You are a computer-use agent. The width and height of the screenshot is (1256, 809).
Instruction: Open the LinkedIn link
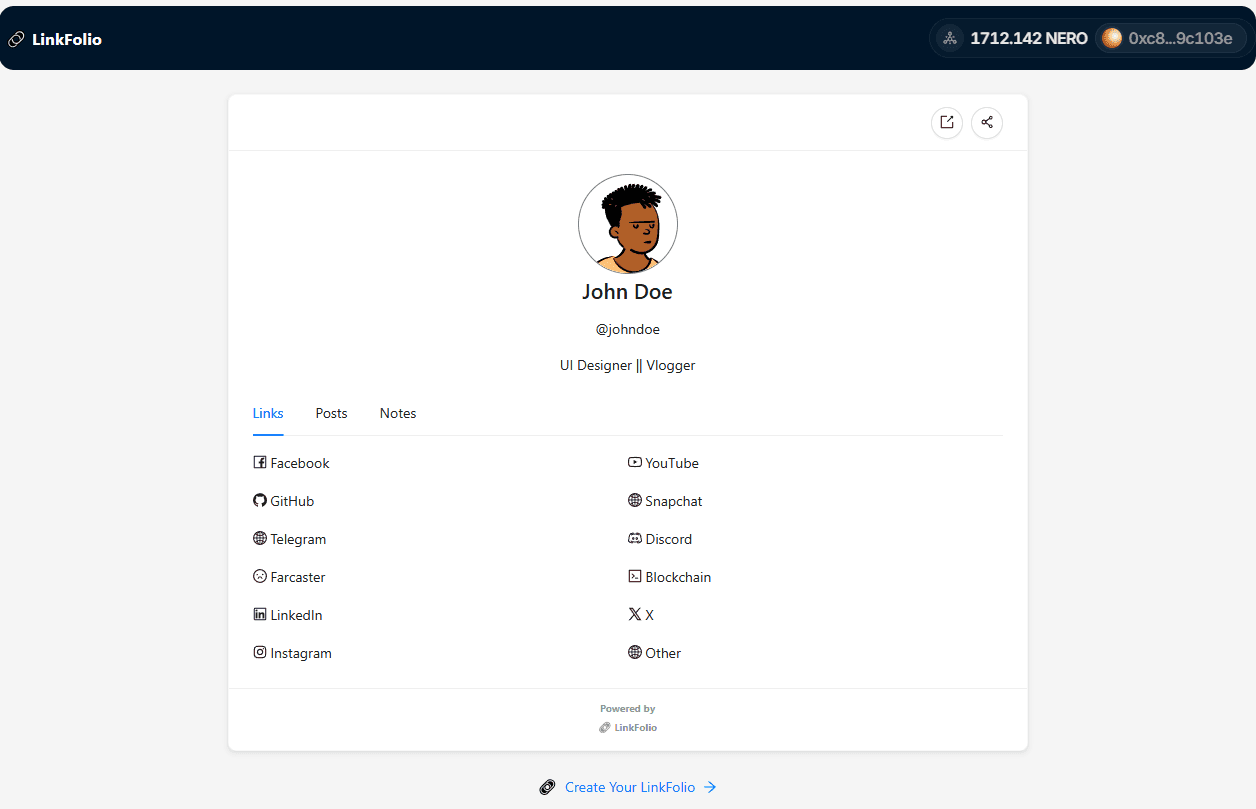tap(296, 615)
